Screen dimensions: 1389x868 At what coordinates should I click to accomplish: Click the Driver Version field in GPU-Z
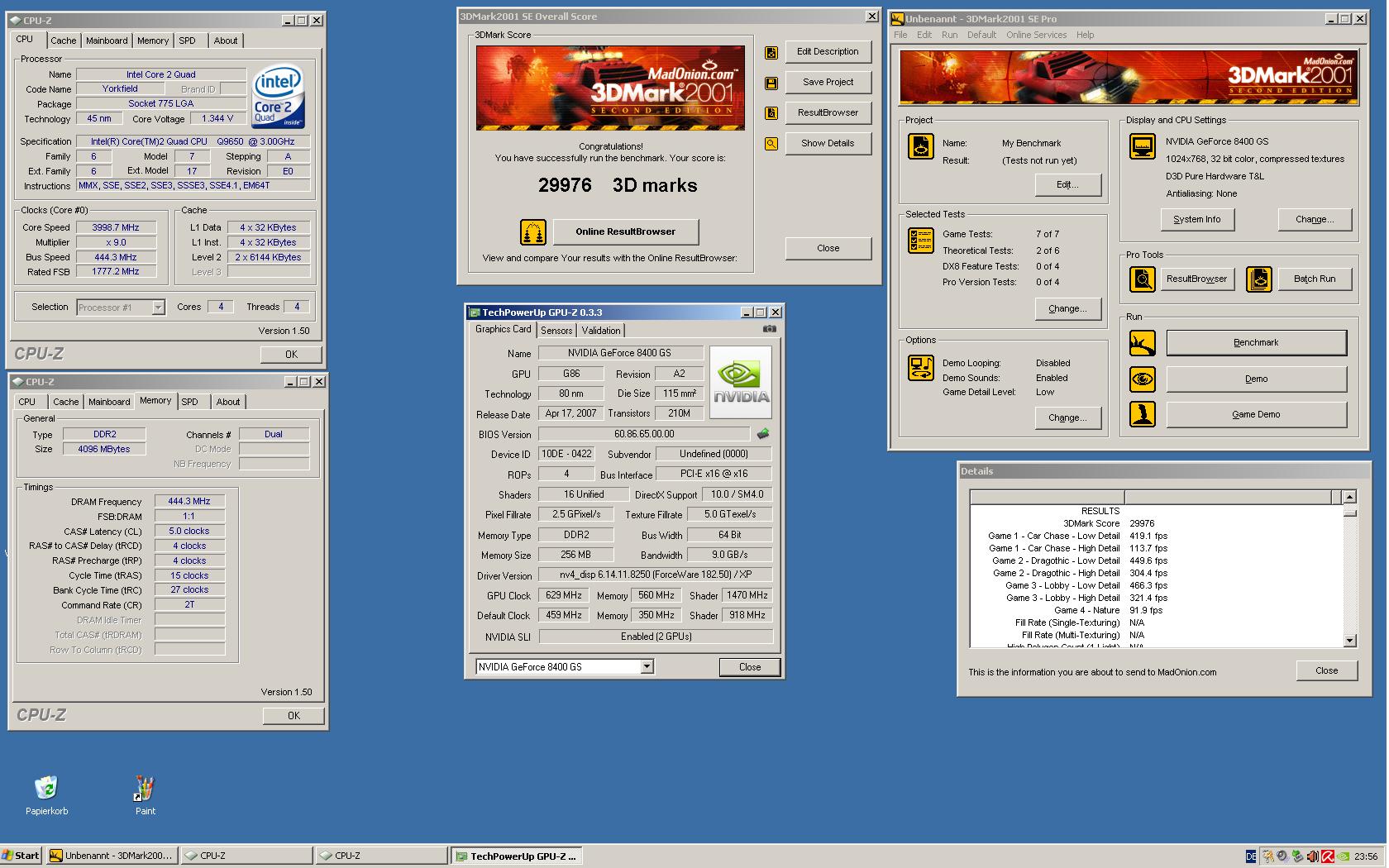(656, 575)
